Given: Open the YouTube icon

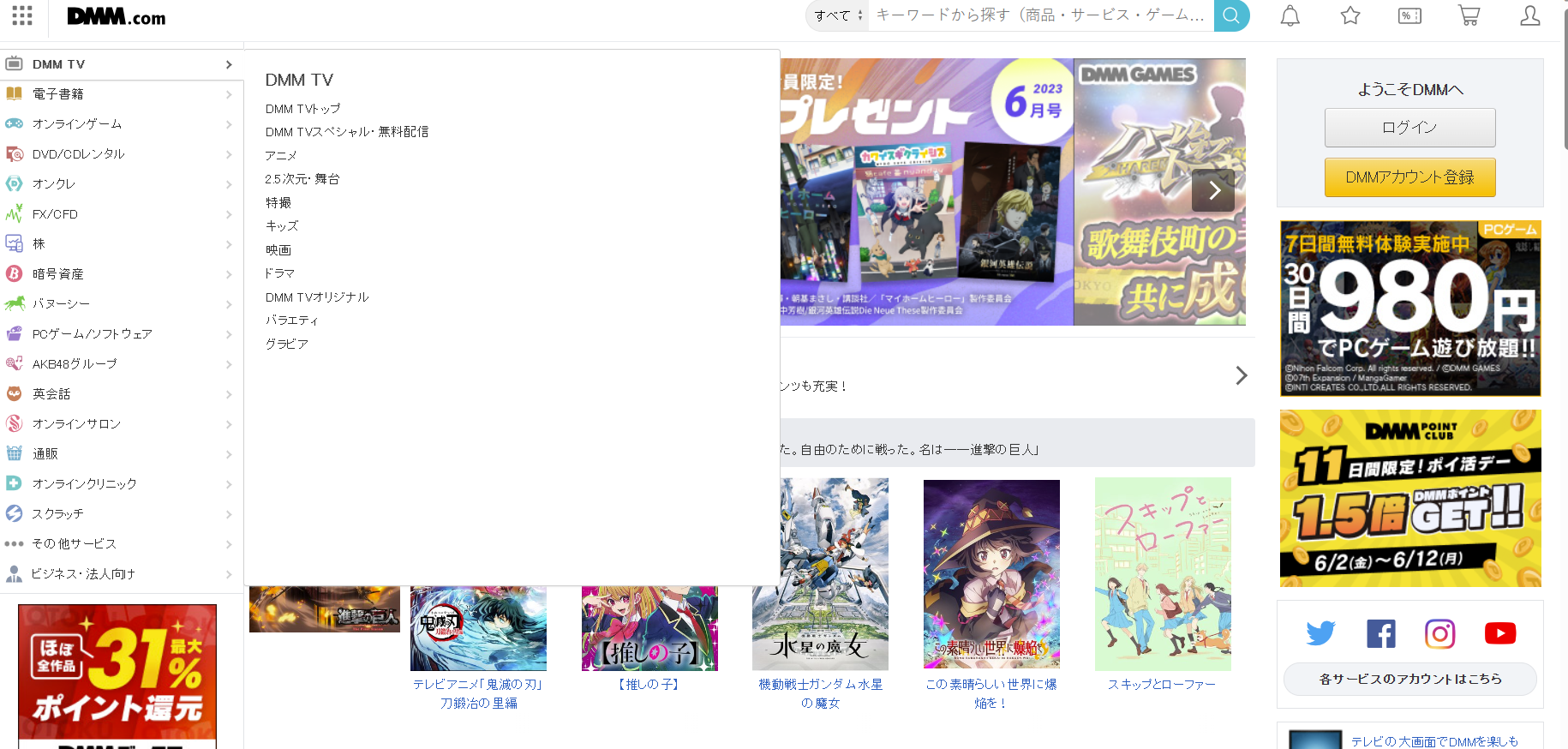Looking at the screenshot, I should 1500,633.
